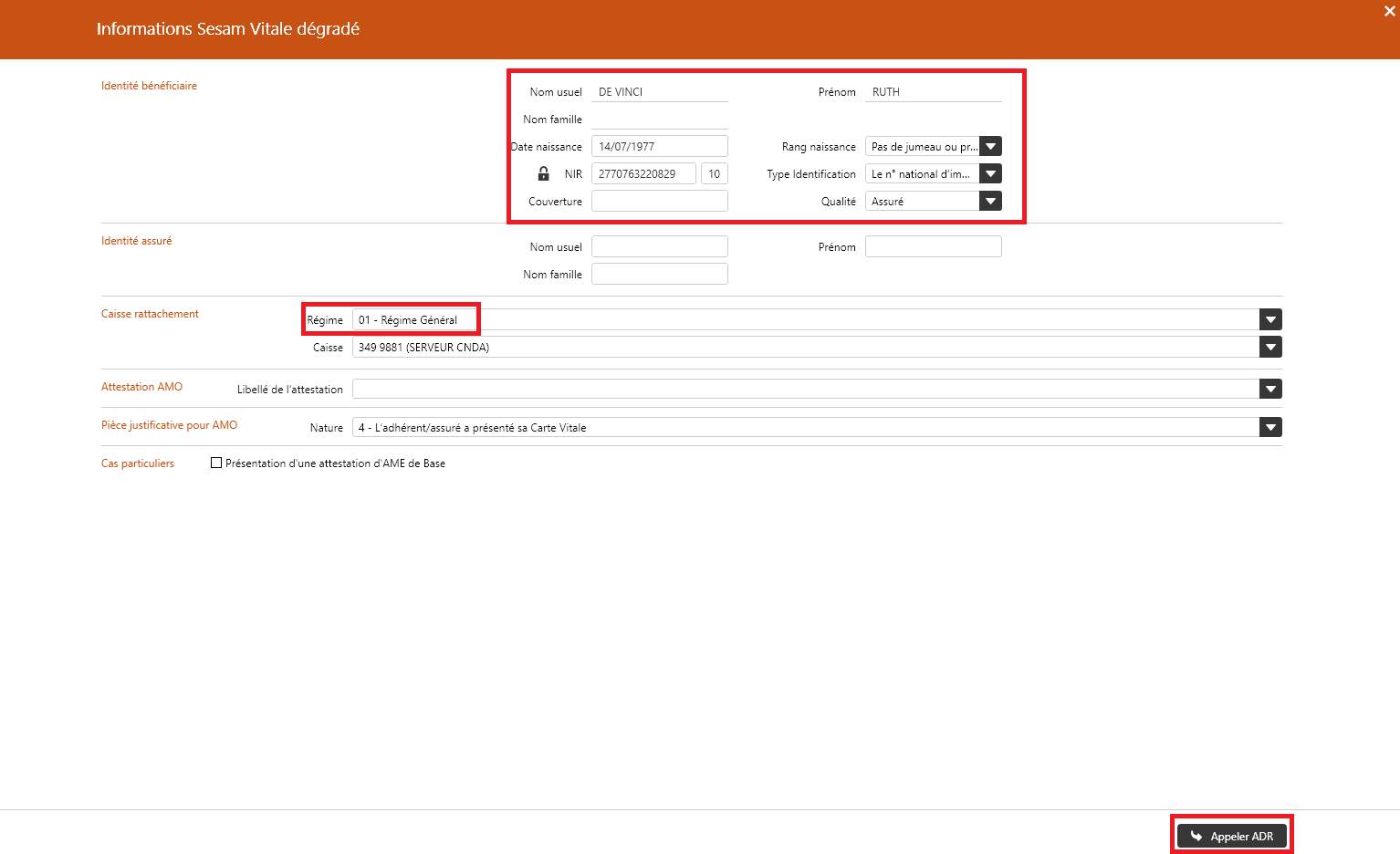Open the Nature pièce justificative dropdown
Image resolution: width=1400 pixels, height=854 pixels.
tap(1270, 427)
